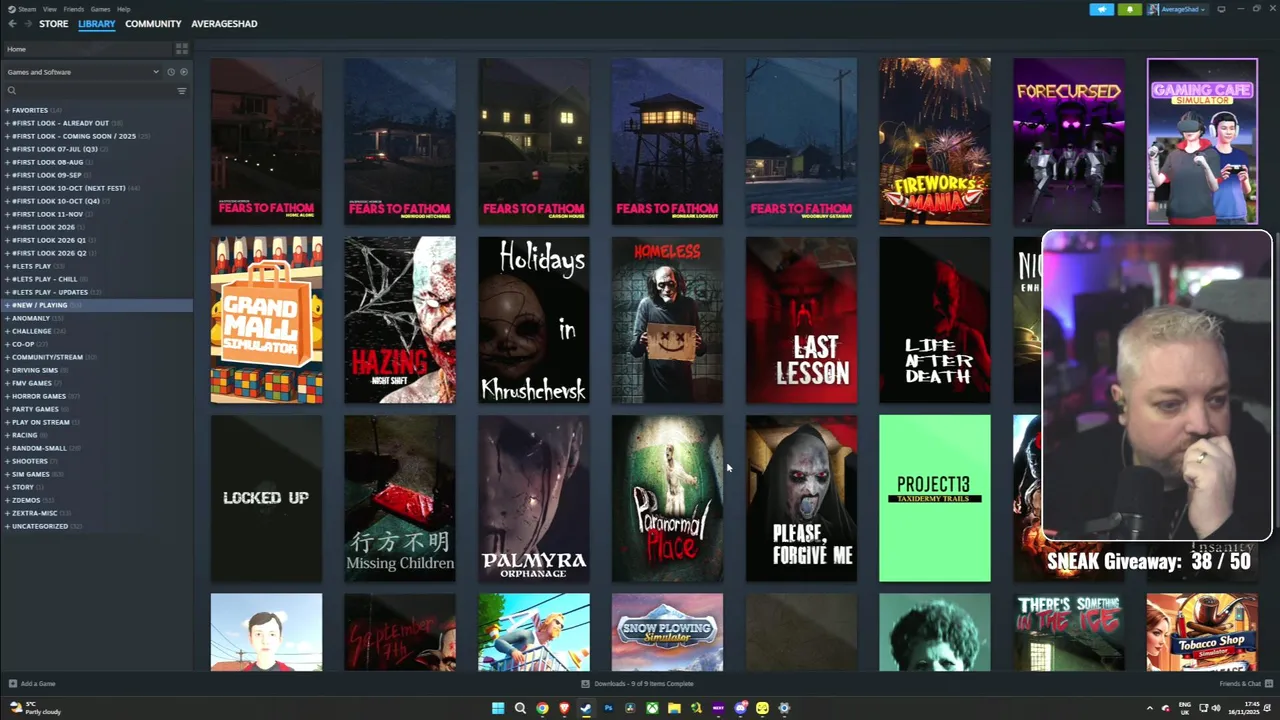The image size is (1280, 720).
Task: Go forward with the navigation arrow
Action: point(27,24)
